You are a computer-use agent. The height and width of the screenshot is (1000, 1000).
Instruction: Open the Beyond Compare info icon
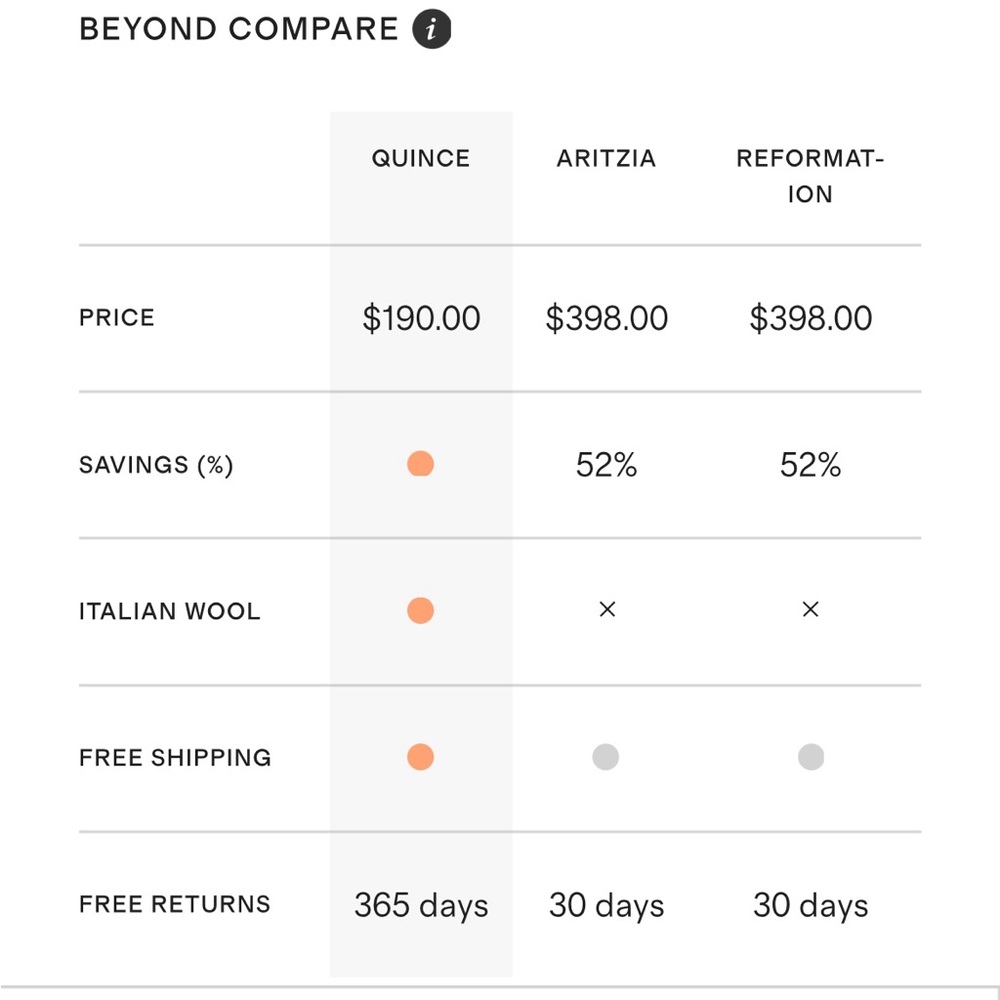coord(432,29)
